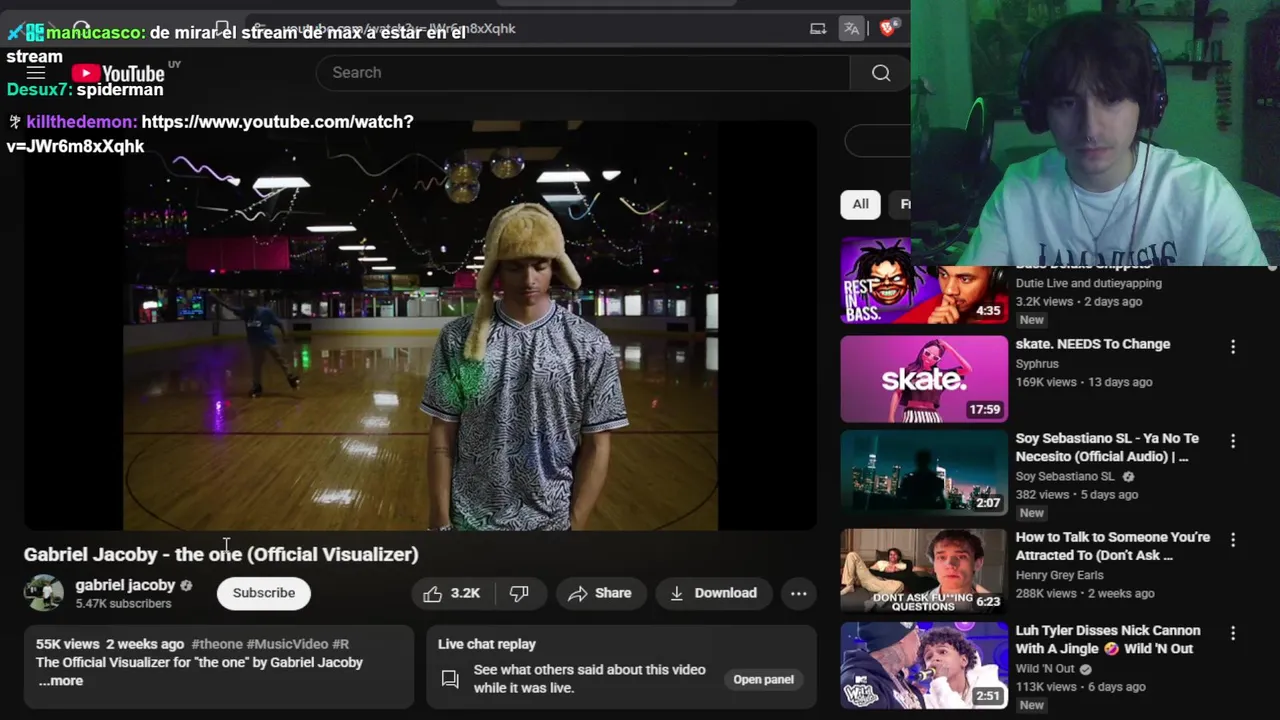This screenshot has height=720, width=1280.
Task: Open Wild 'N Out channel name
Action: point(1045,669)
